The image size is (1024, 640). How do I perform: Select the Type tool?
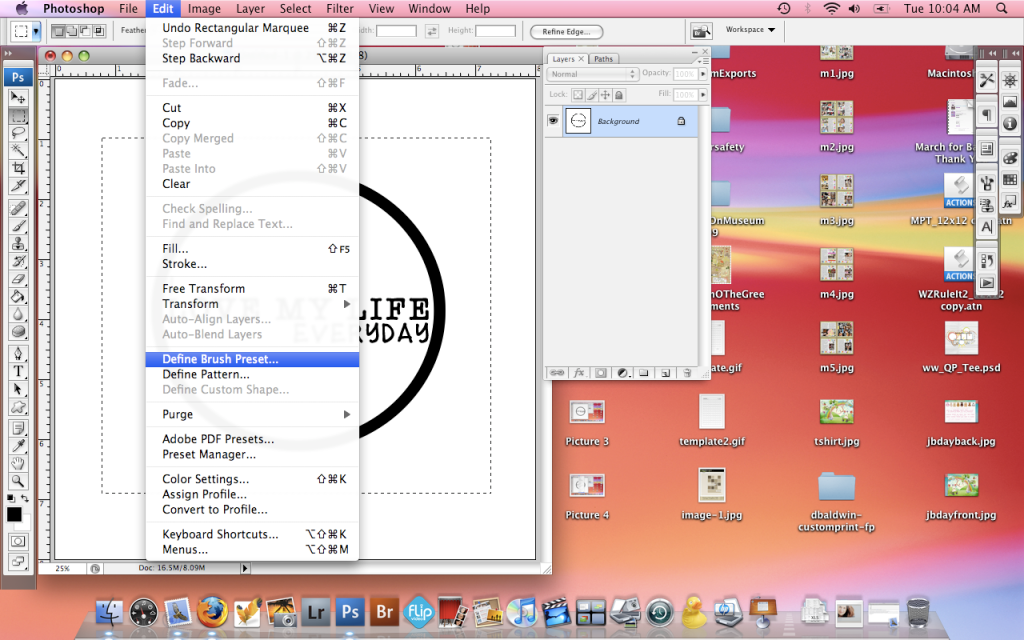(18, 372)
